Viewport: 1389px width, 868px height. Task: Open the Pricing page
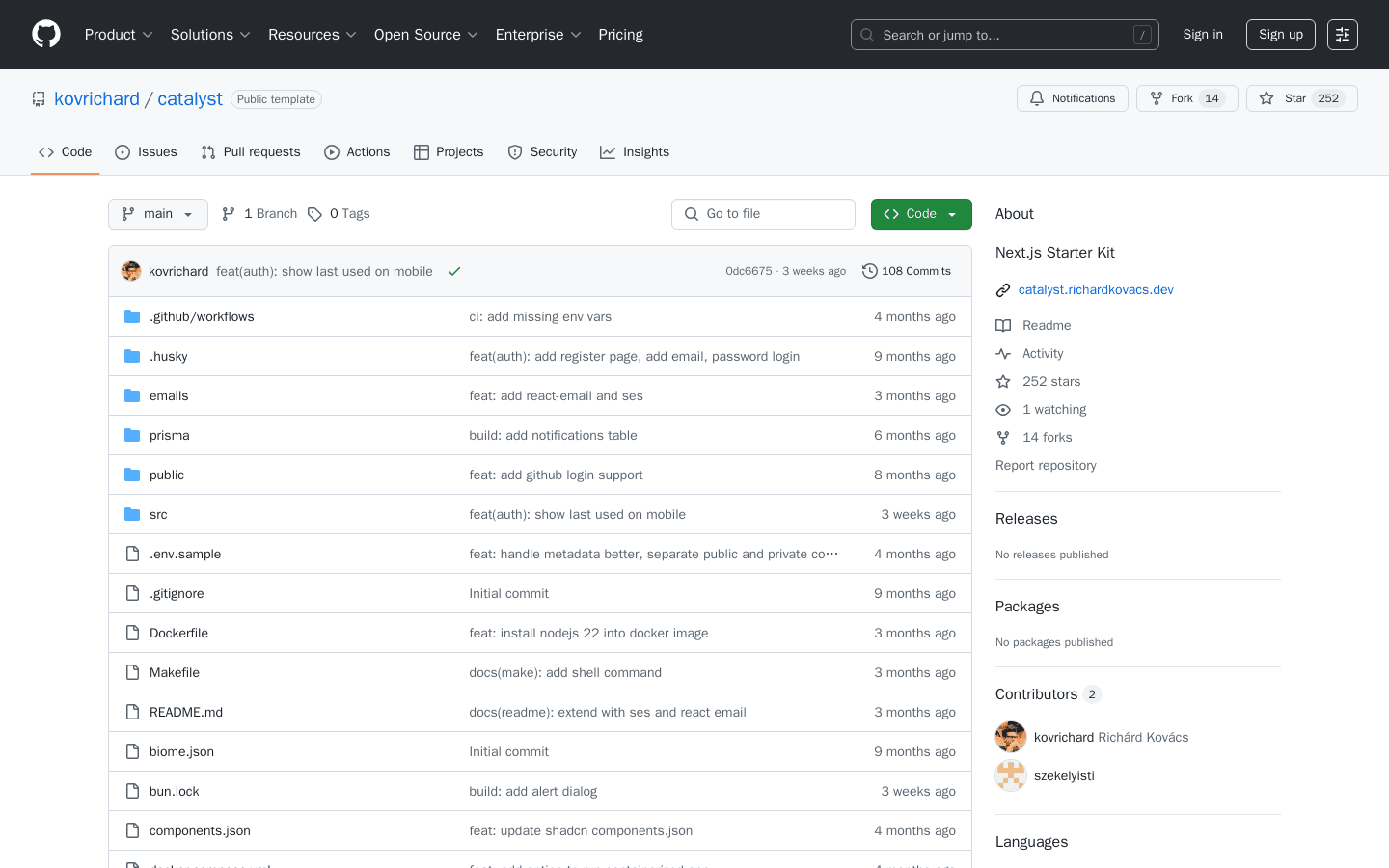[620, 35]
